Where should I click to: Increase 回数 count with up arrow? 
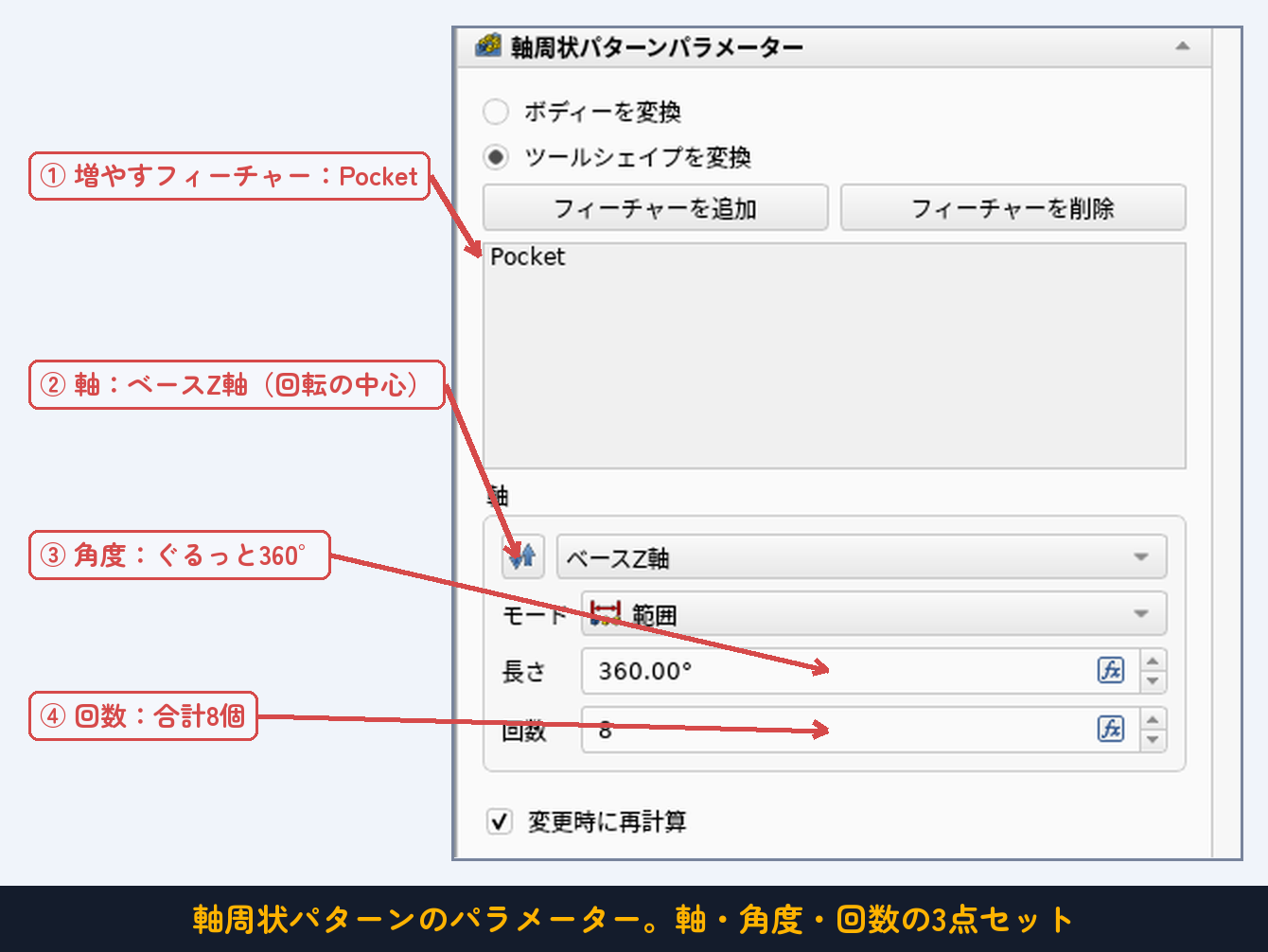click(1153, 719)
